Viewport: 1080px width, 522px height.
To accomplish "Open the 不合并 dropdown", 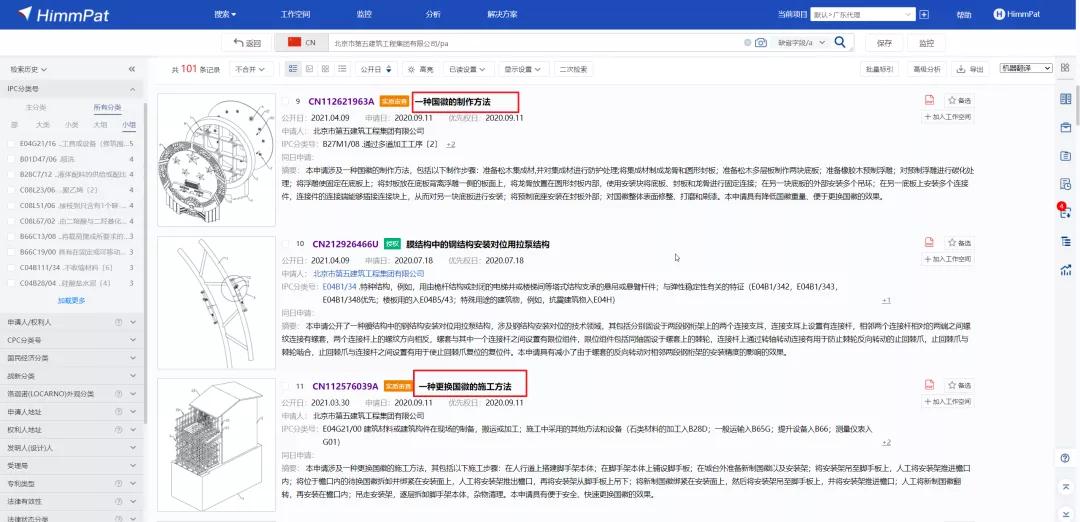I will (x=251, y=69).
